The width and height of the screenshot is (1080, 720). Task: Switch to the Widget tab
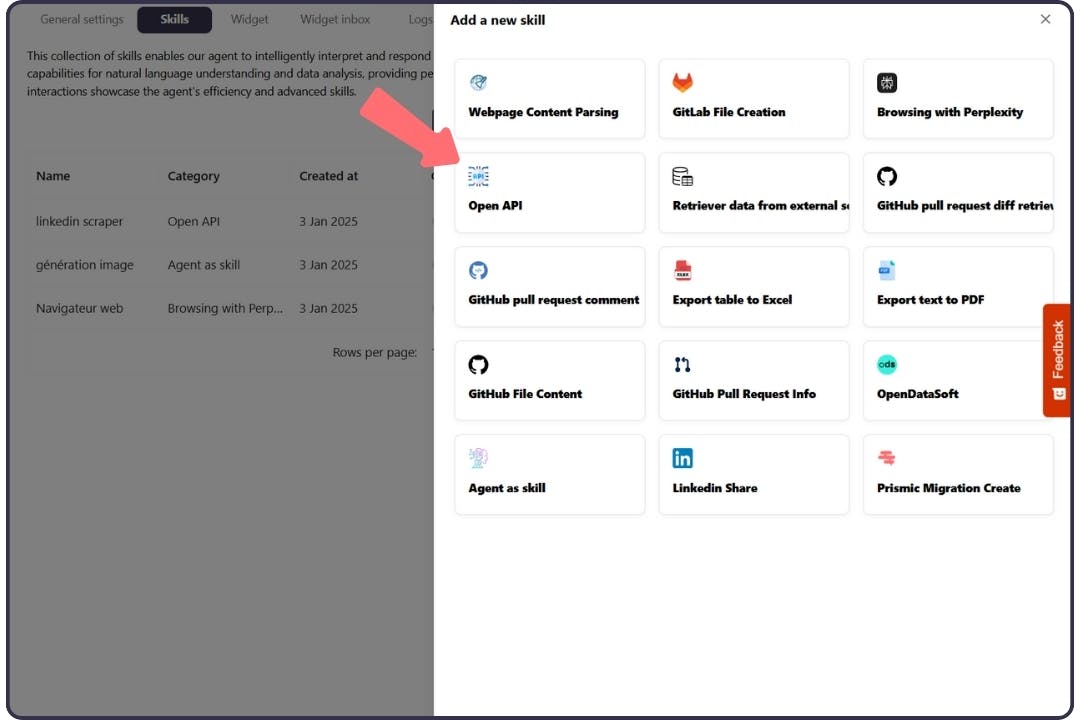click(x=249, y=19)
